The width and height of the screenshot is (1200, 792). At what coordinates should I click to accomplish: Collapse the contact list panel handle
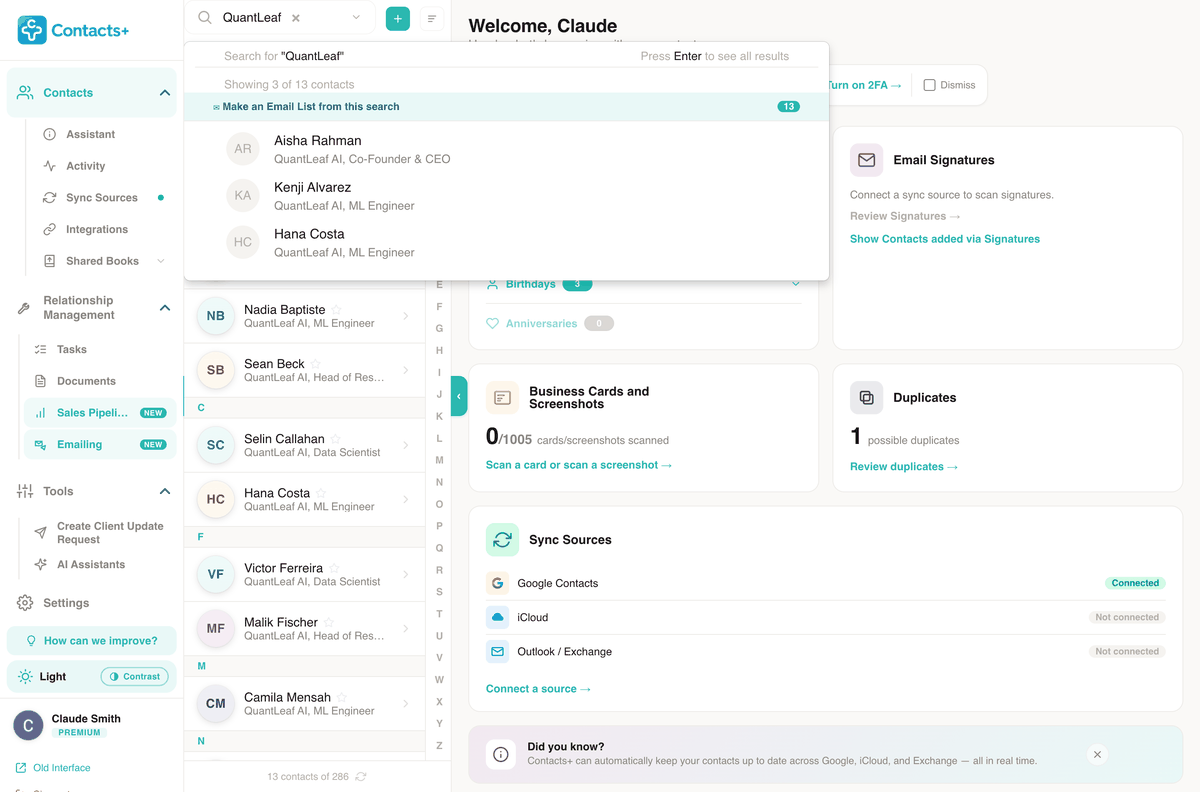click(x=459, y=396)
